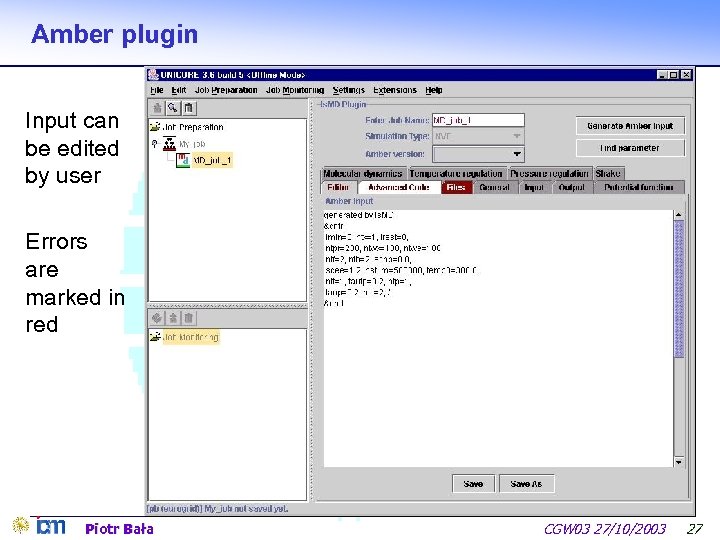Select the Job Monitoring tree root label
Image resolution: width=720 pixels, height=540 pixels.
[191, 337]
